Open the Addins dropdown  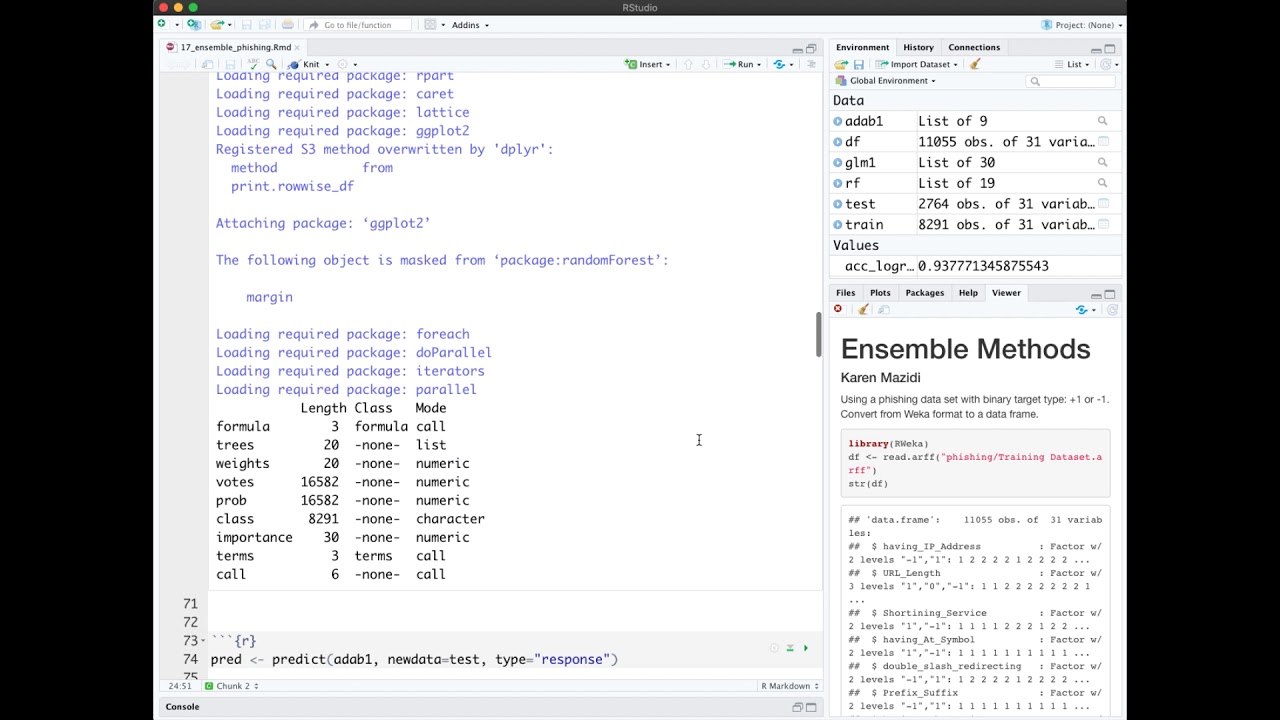(469, 25)
